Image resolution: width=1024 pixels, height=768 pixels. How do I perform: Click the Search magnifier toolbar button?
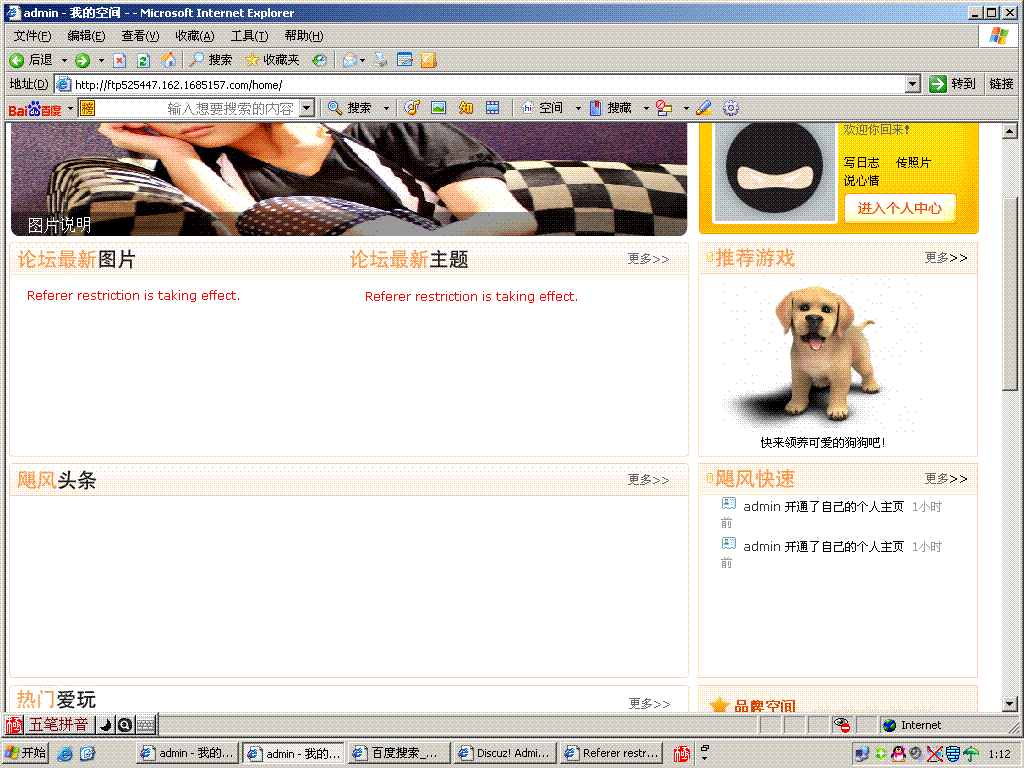tap(210, 60)
